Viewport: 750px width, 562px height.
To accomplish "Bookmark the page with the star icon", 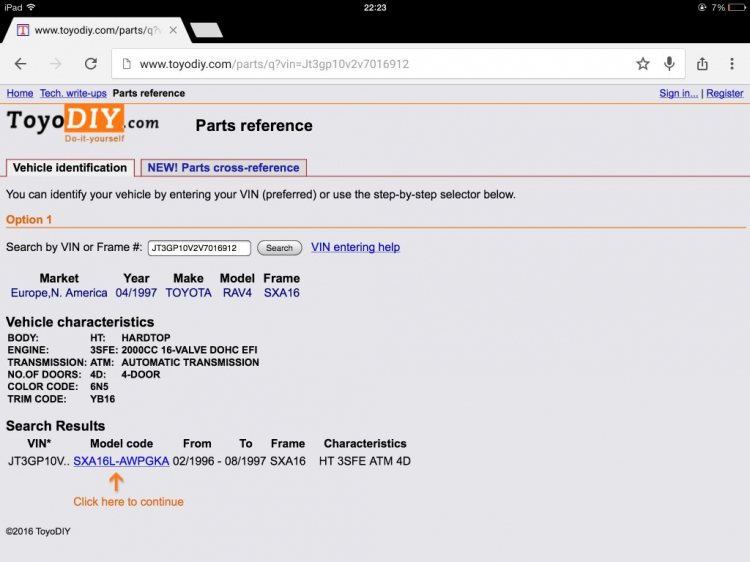I will click(x=643, y=64).
